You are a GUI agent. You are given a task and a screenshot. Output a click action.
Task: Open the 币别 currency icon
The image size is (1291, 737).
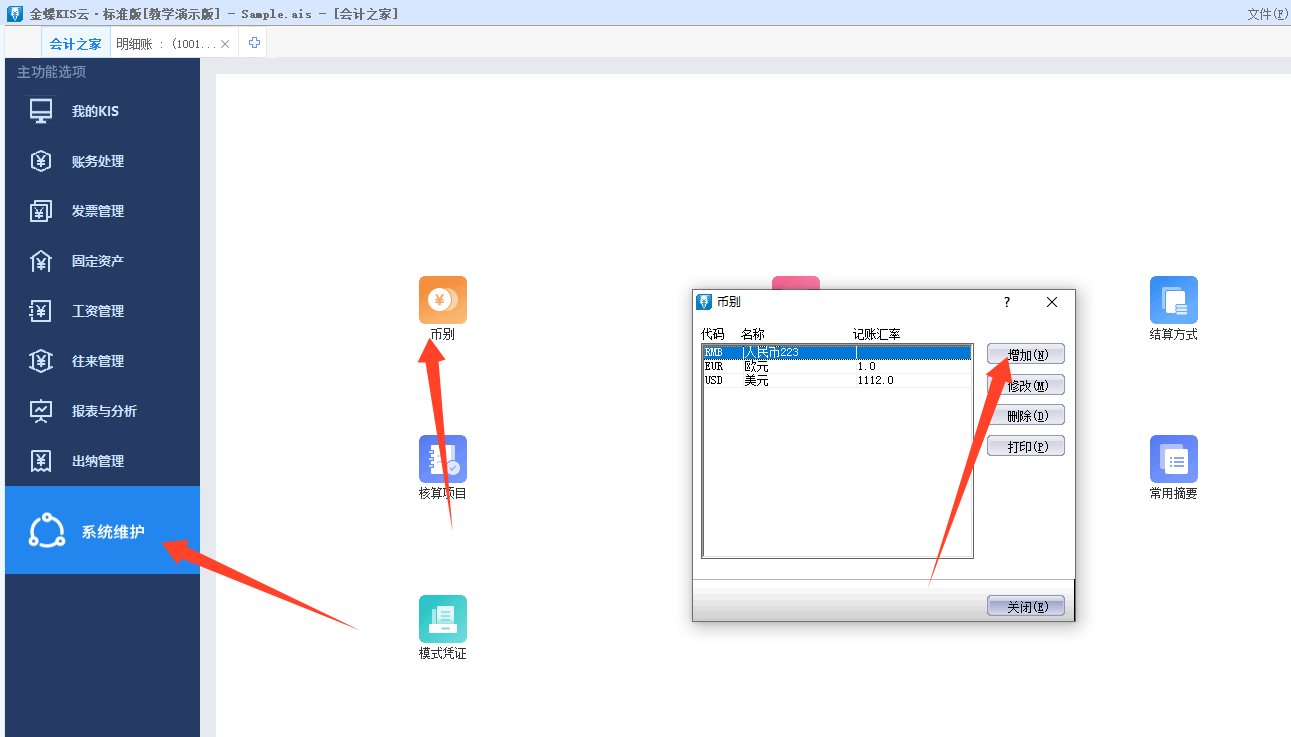442,300
